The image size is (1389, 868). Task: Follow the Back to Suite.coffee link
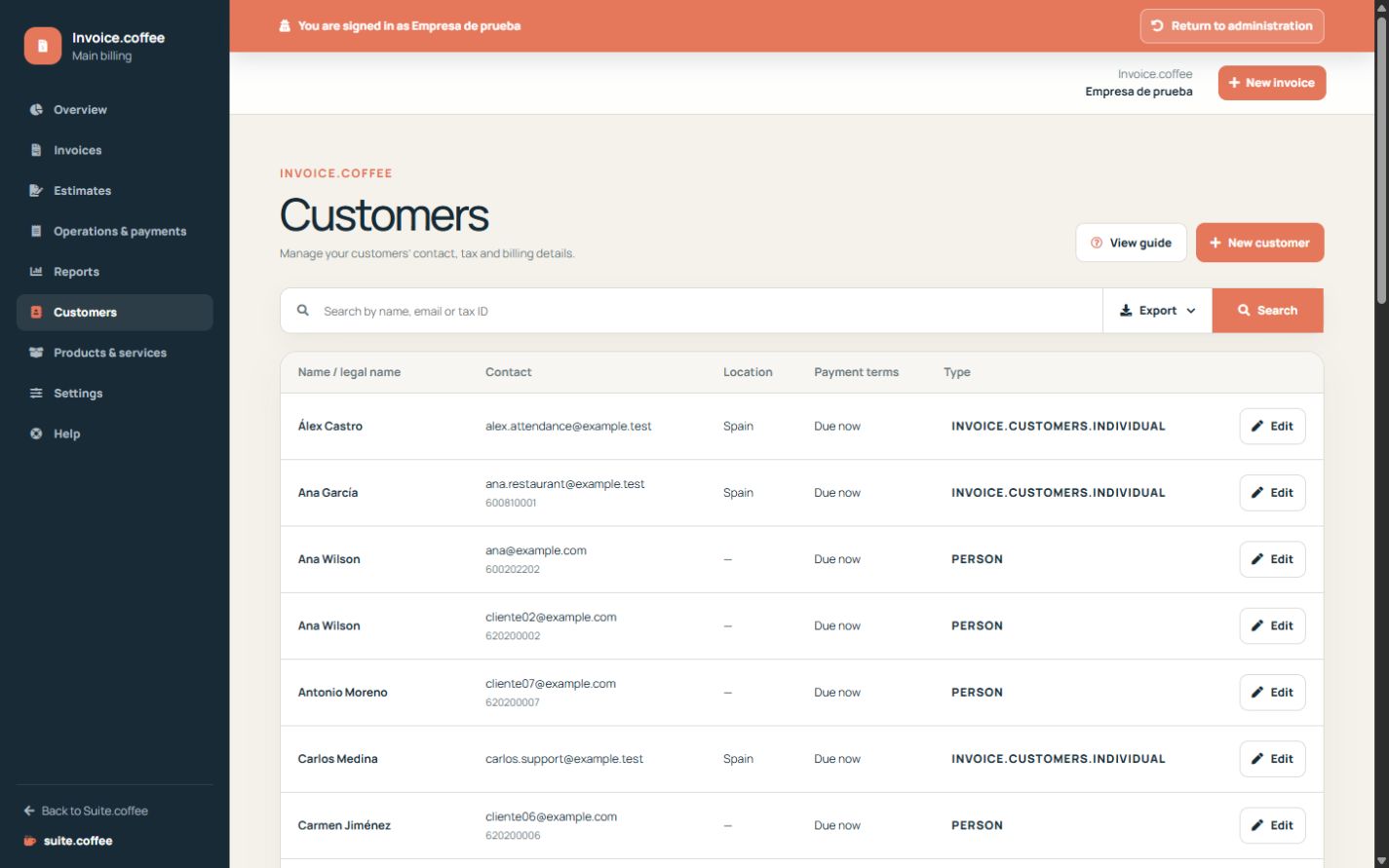(x=86, y=811)
